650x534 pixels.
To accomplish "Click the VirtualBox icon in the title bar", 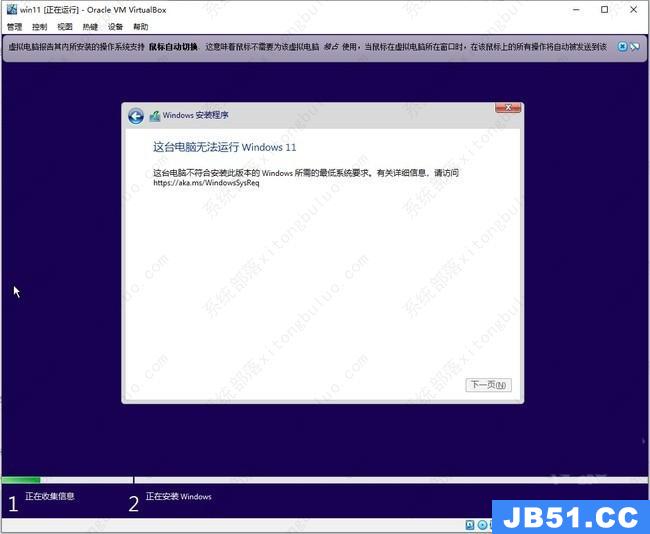I will (x=10, y=9).
